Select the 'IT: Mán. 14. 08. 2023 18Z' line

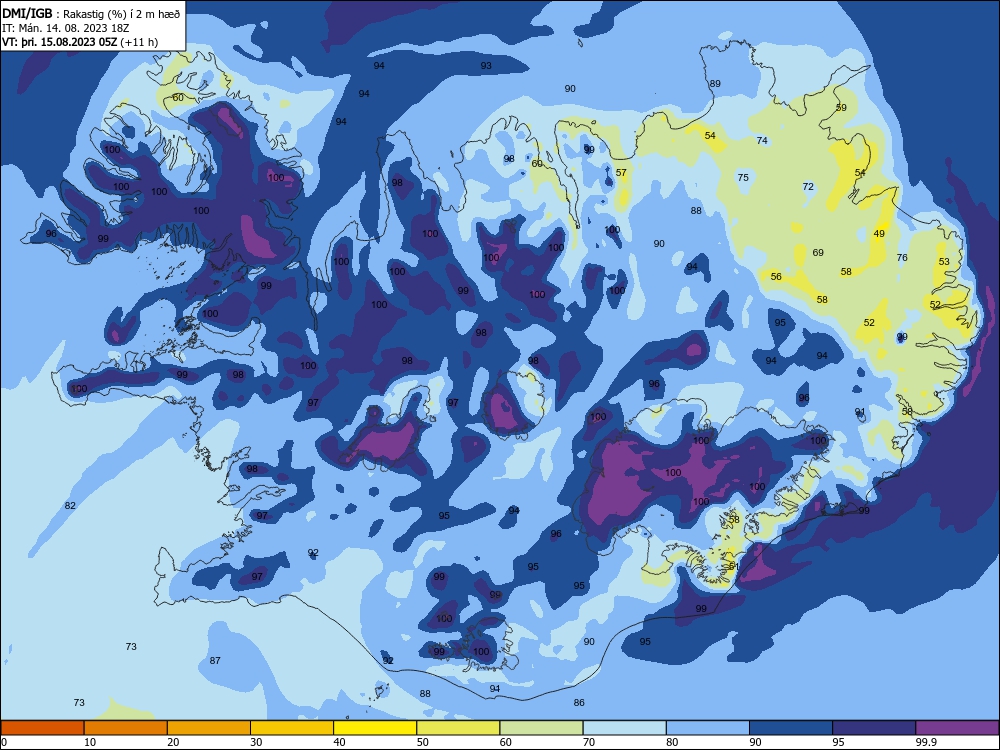66,28
